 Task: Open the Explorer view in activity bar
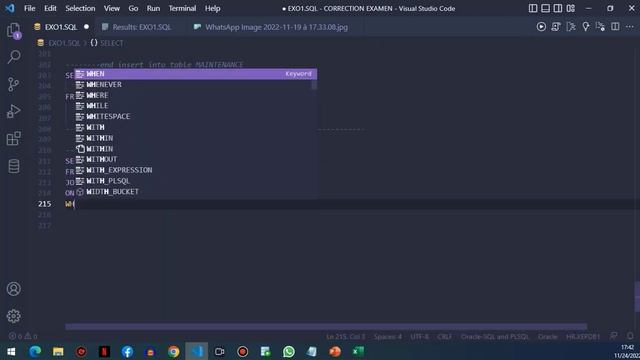pos(13,31)
